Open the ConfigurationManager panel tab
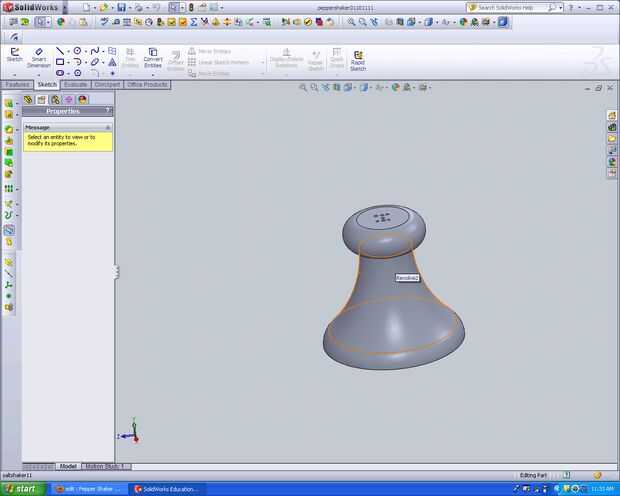 [55, 100]
